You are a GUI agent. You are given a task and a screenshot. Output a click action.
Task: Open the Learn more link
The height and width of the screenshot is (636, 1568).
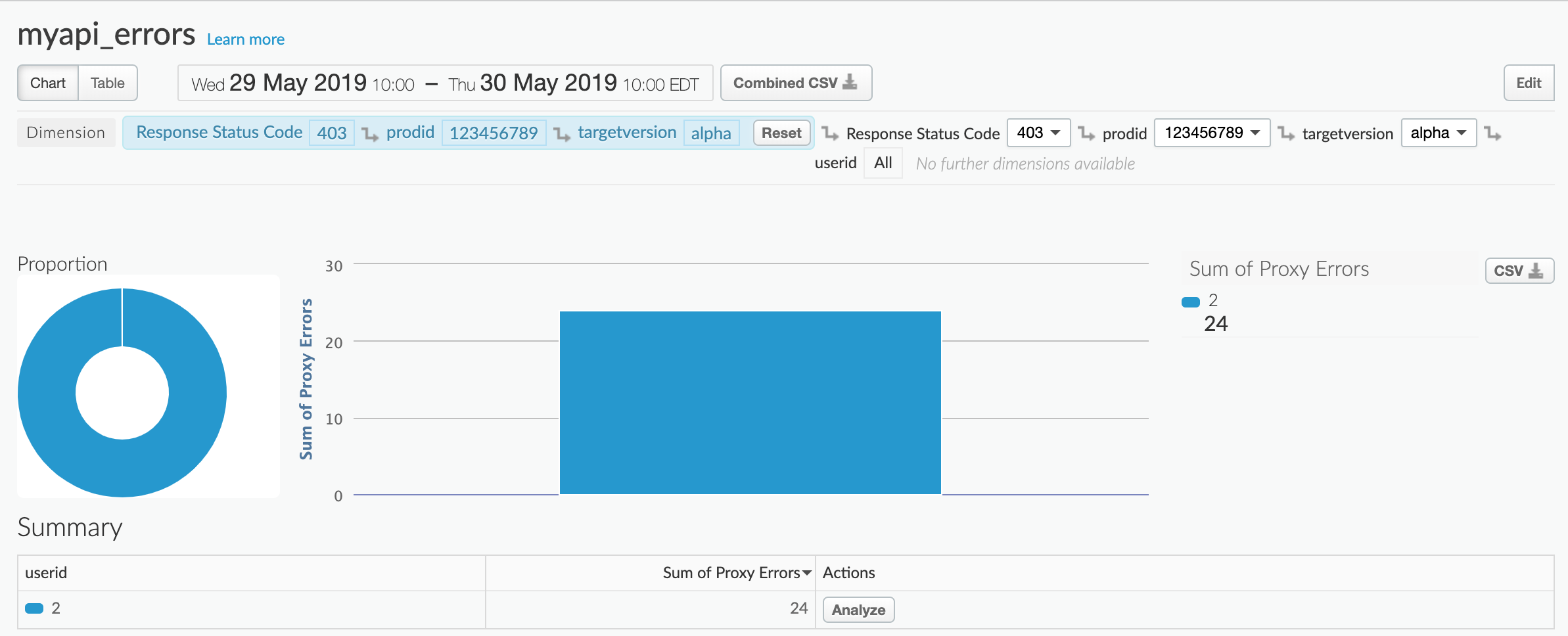(x=246, y=39)
